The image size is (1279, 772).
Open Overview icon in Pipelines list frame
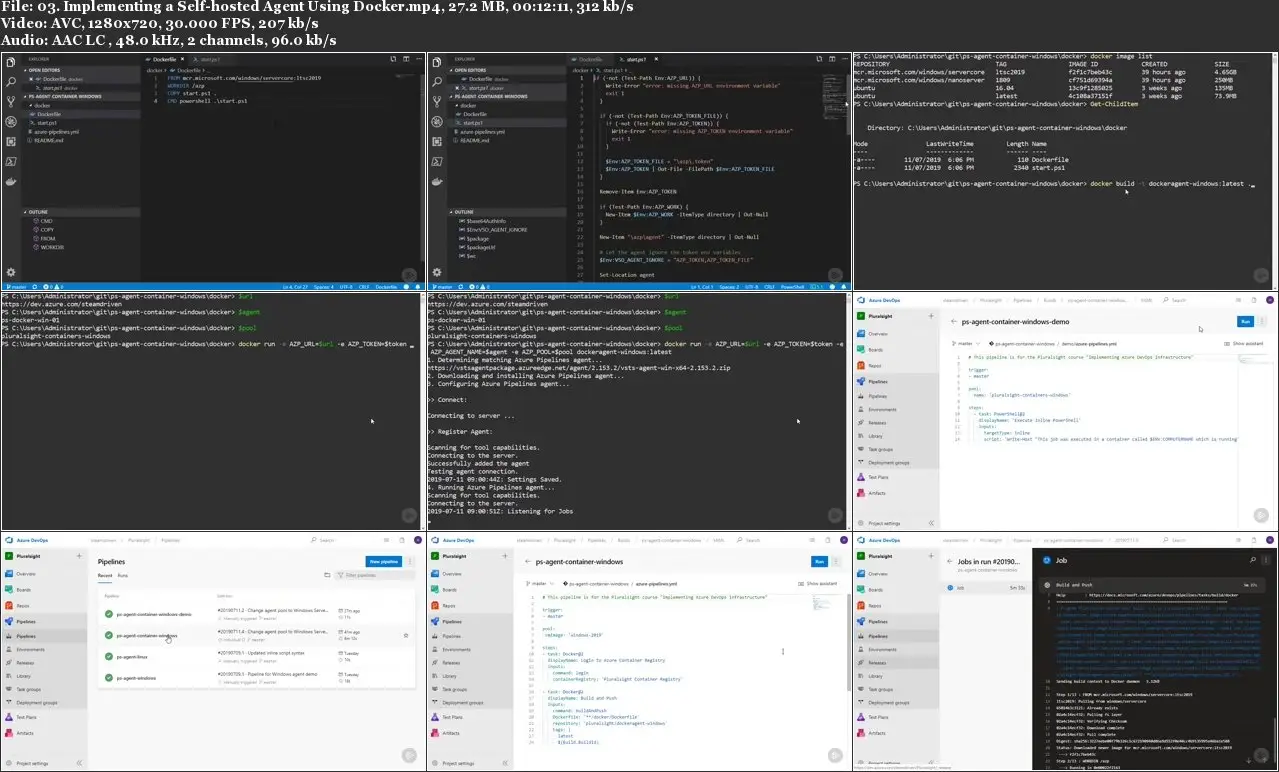[x=9, y=574]
